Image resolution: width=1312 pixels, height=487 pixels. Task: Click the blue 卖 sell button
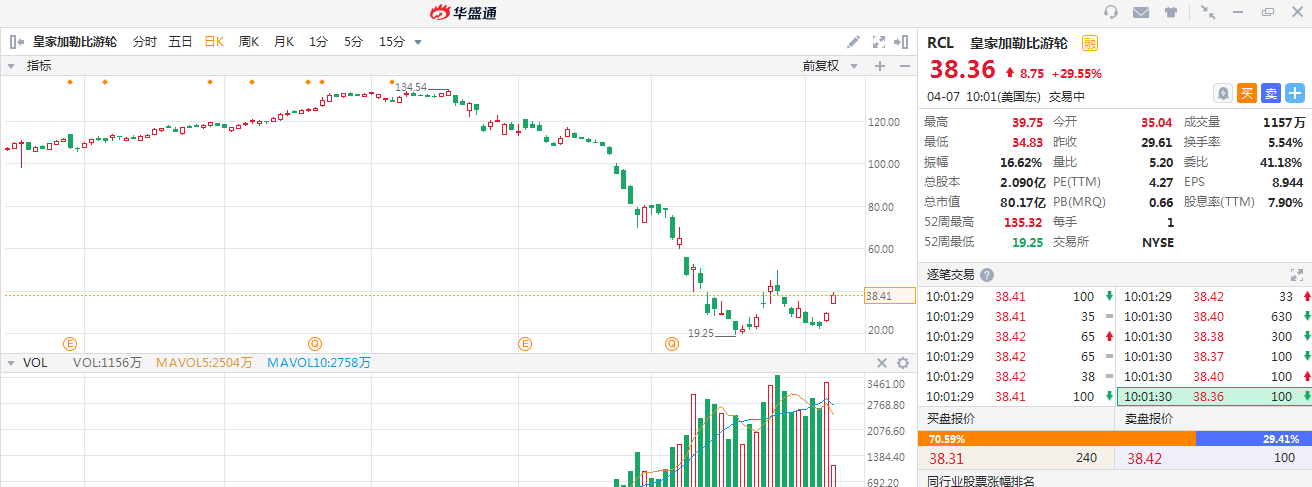(x=1271, y=93)
